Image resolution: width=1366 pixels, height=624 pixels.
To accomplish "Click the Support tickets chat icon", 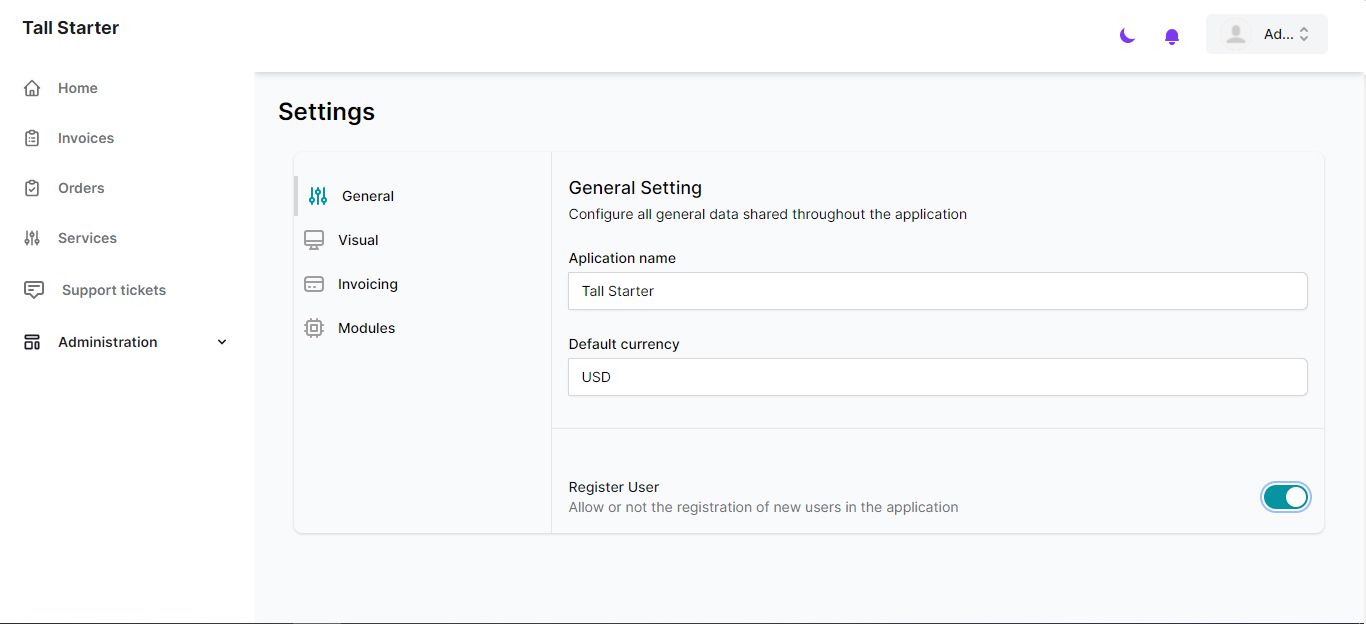I will tap(34, 290).
